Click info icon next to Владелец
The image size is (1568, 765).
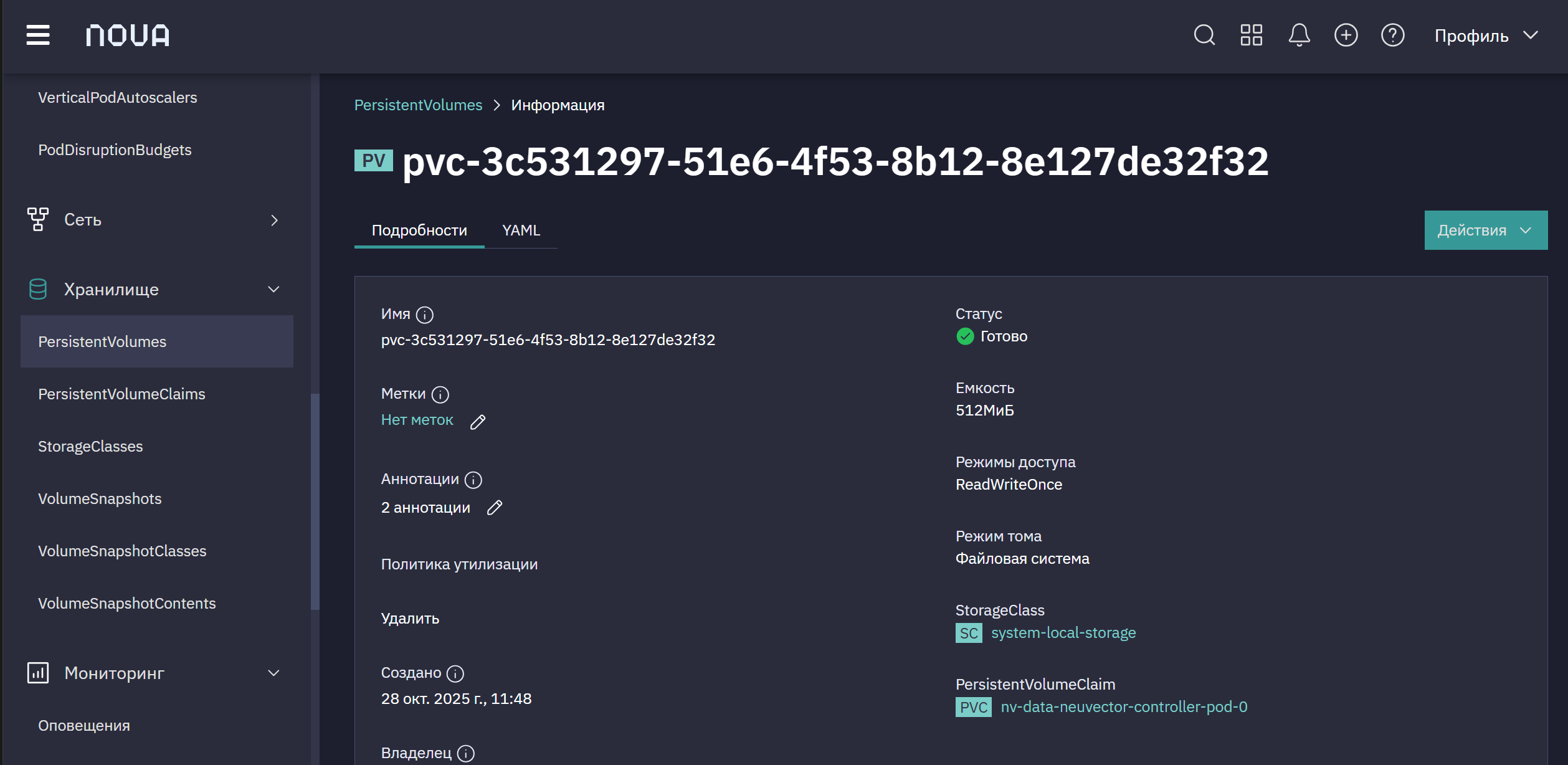pos(466,753)
